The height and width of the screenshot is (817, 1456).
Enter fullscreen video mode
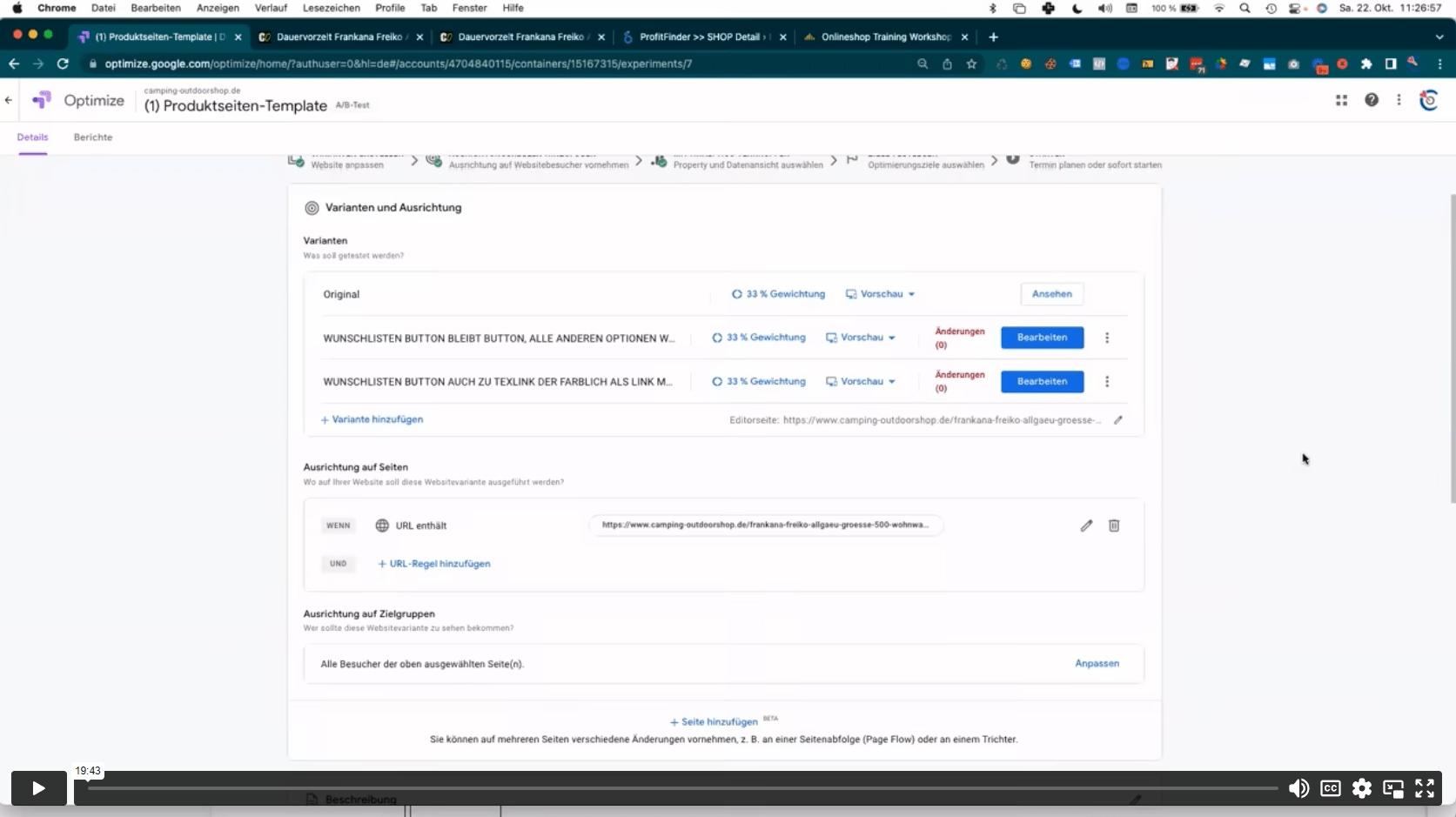click(1424, 788)
